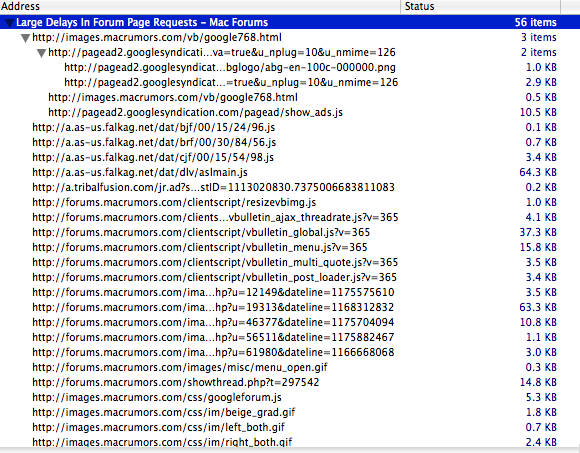Select the vbulletin_global.js?v=365 row
The height and width of the screenshot is (453, 580).
[290, 232]
